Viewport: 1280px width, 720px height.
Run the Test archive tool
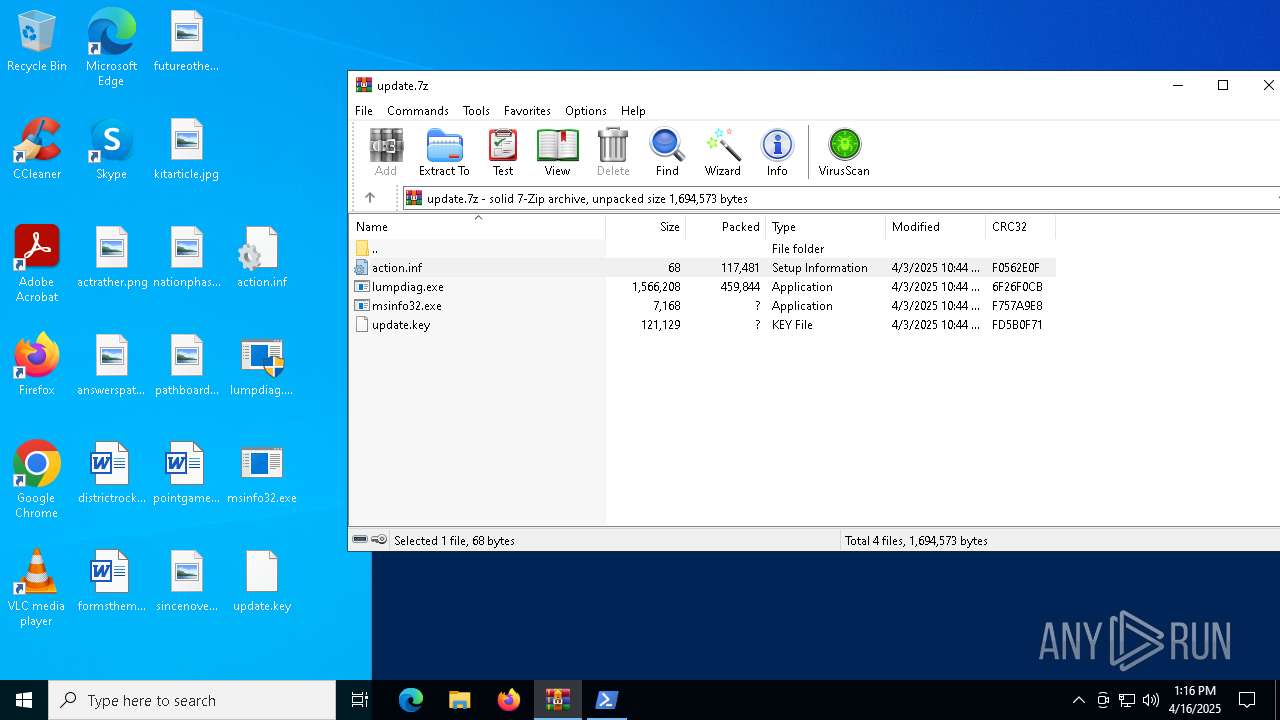pyautogui.click(x=503, y=152)
